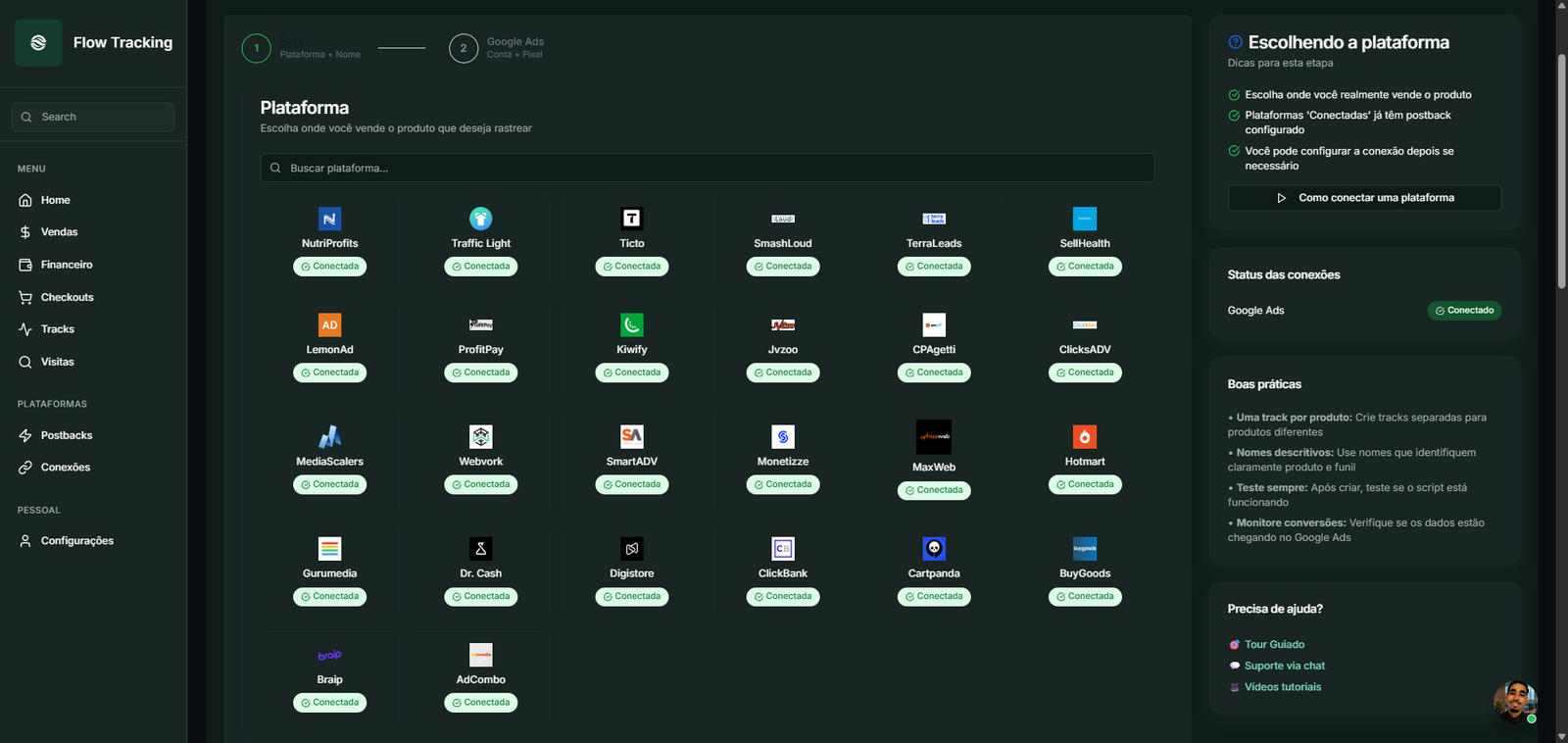Select the ClickBank platform icon

(x=782, y=548)
